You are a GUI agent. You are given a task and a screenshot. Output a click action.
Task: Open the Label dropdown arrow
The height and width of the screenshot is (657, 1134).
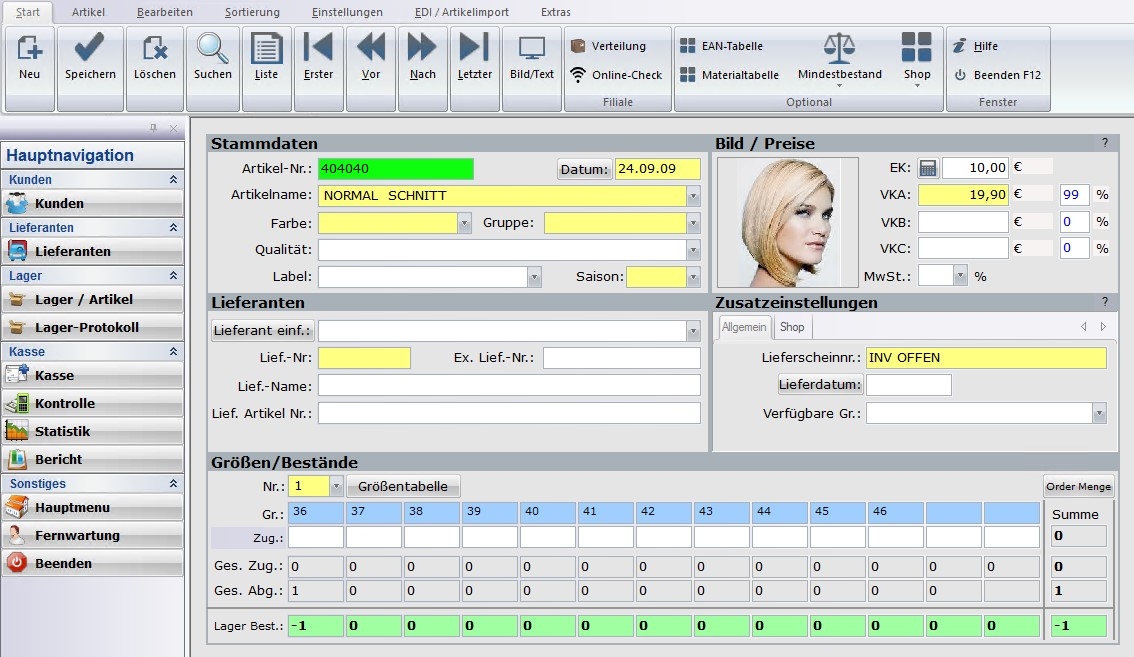[534, 276]
